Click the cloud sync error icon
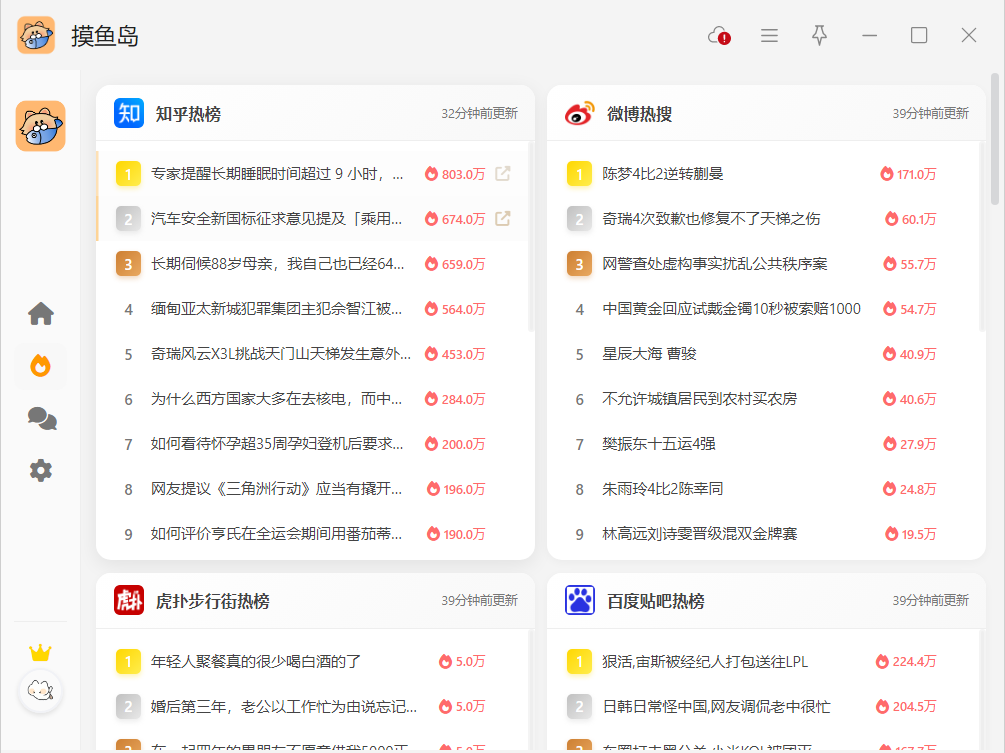 (x=719, y=36)
